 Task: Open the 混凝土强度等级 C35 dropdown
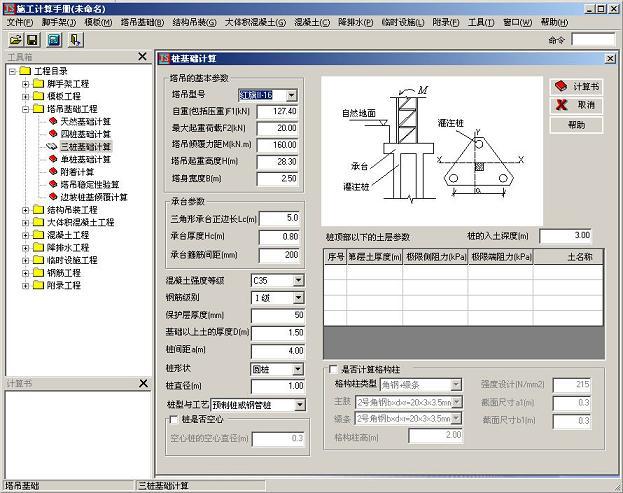pos(297,280)
